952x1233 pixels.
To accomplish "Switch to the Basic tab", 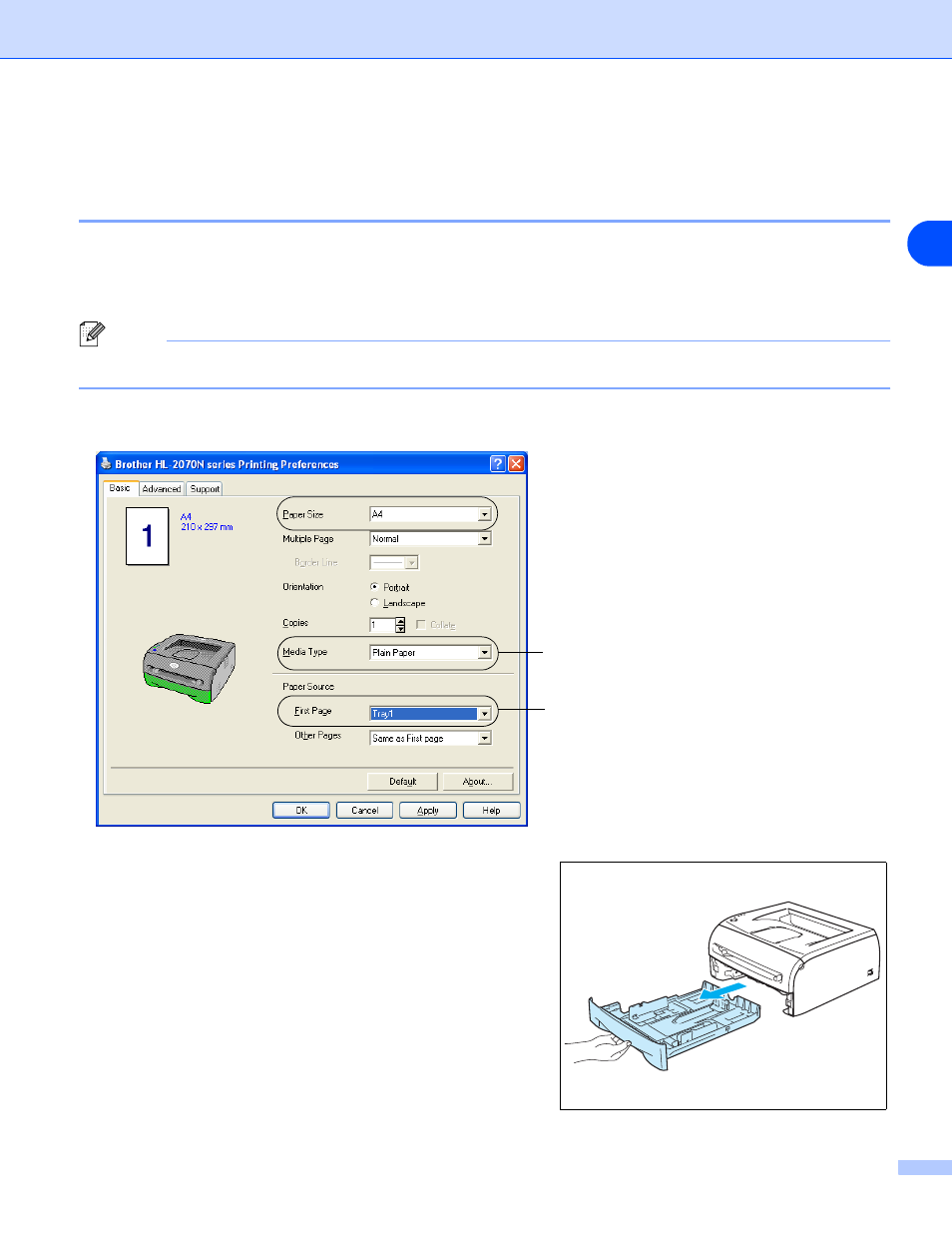I will tap(120, 488).
